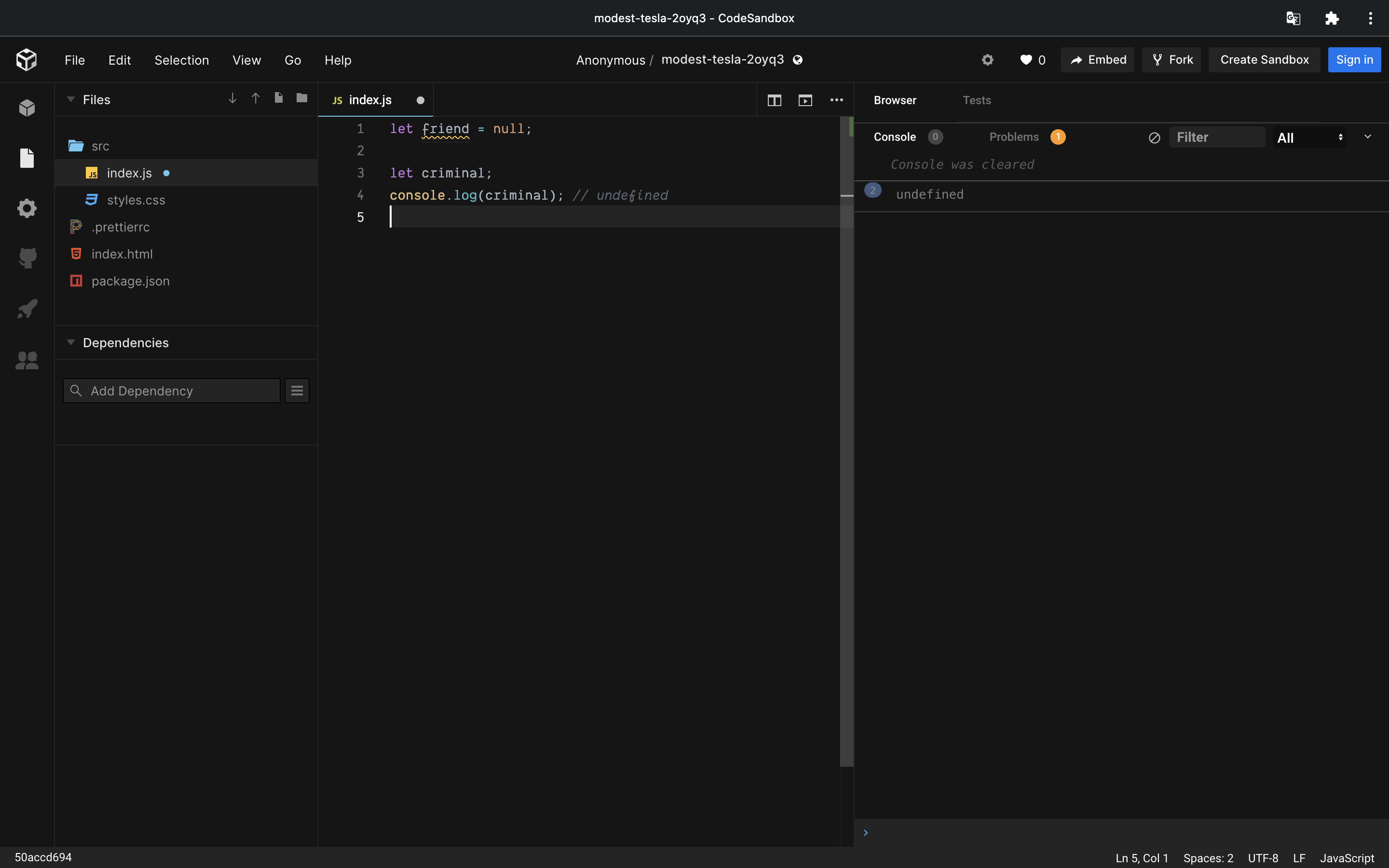1389x868 pixels.
Task: Switch to the Browser tab
Action: [895, 100]
